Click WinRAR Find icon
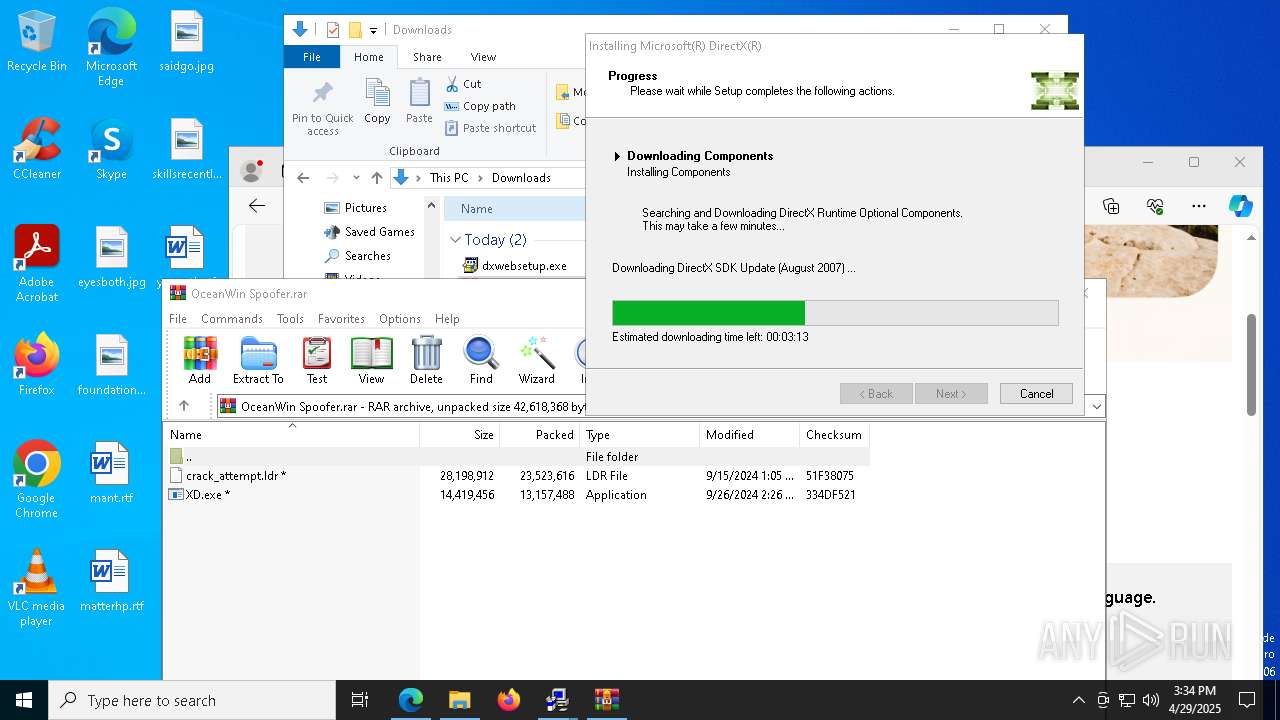This screenshot has width=1280, height=720. 481,360
